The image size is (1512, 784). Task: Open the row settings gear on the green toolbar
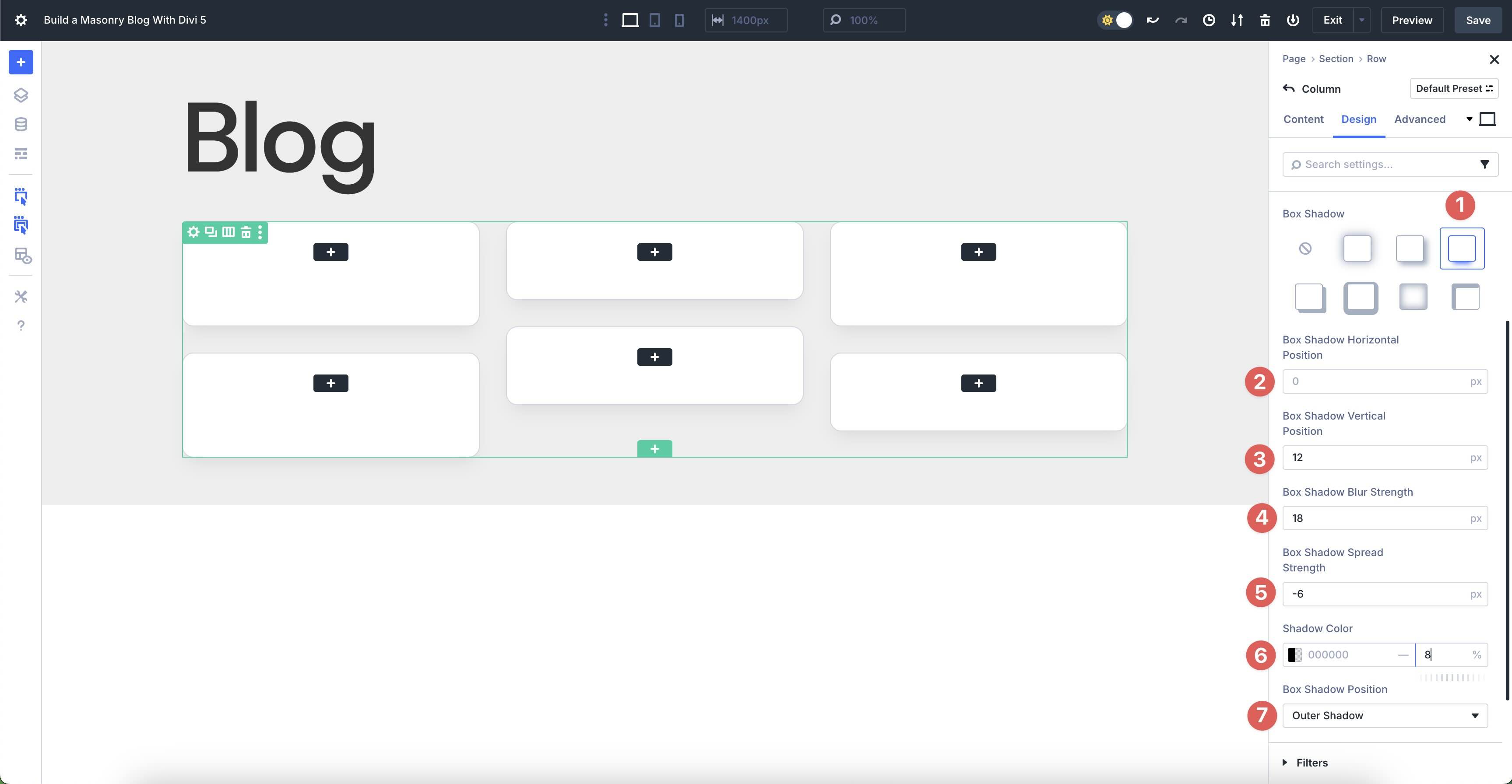(x=193, y=232)
